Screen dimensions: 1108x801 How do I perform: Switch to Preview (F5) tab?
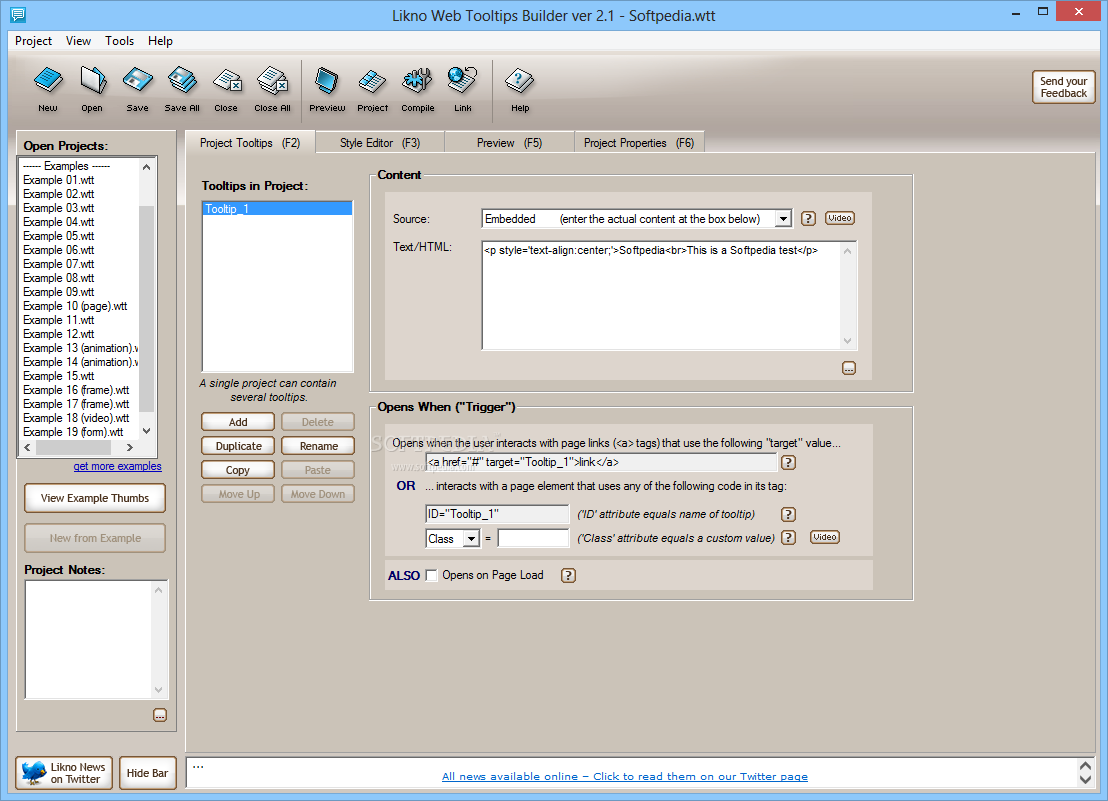[509, 143]
